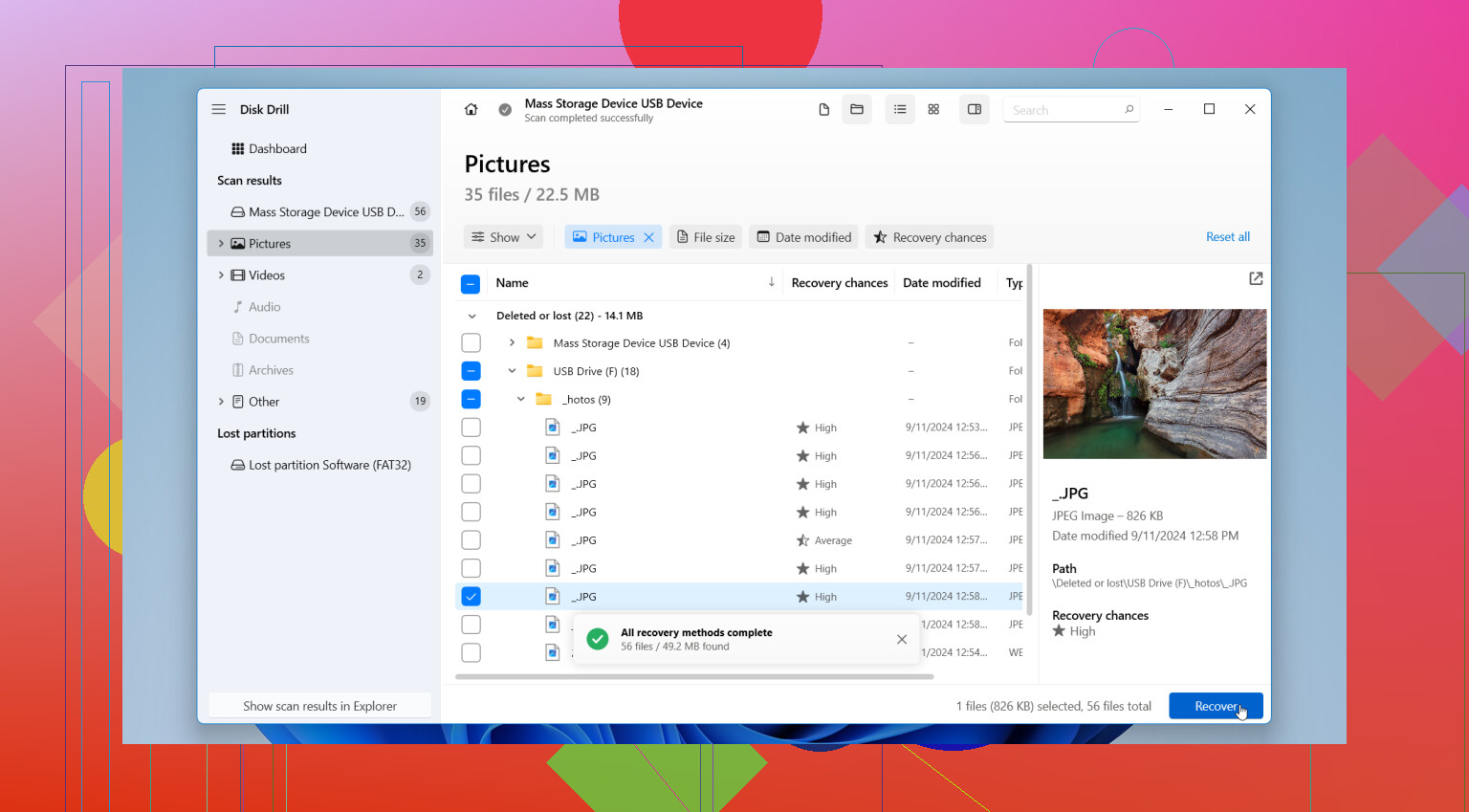
Task: Expand the Pictures category chevron in sidebar
Action: click(221, 244)
